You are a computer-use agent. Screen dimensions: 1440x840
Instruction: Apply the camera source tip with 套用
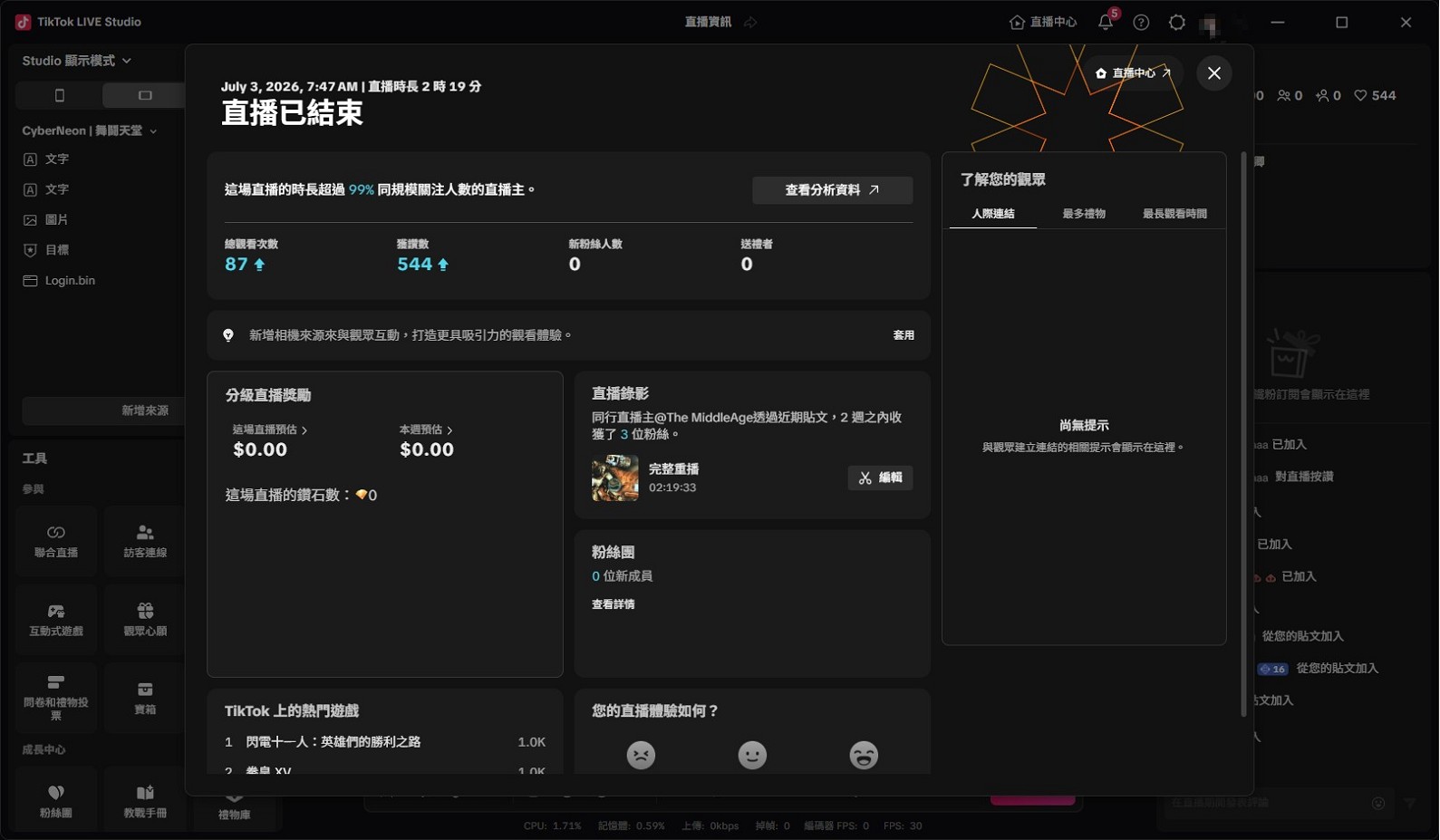tap(904, 335)
